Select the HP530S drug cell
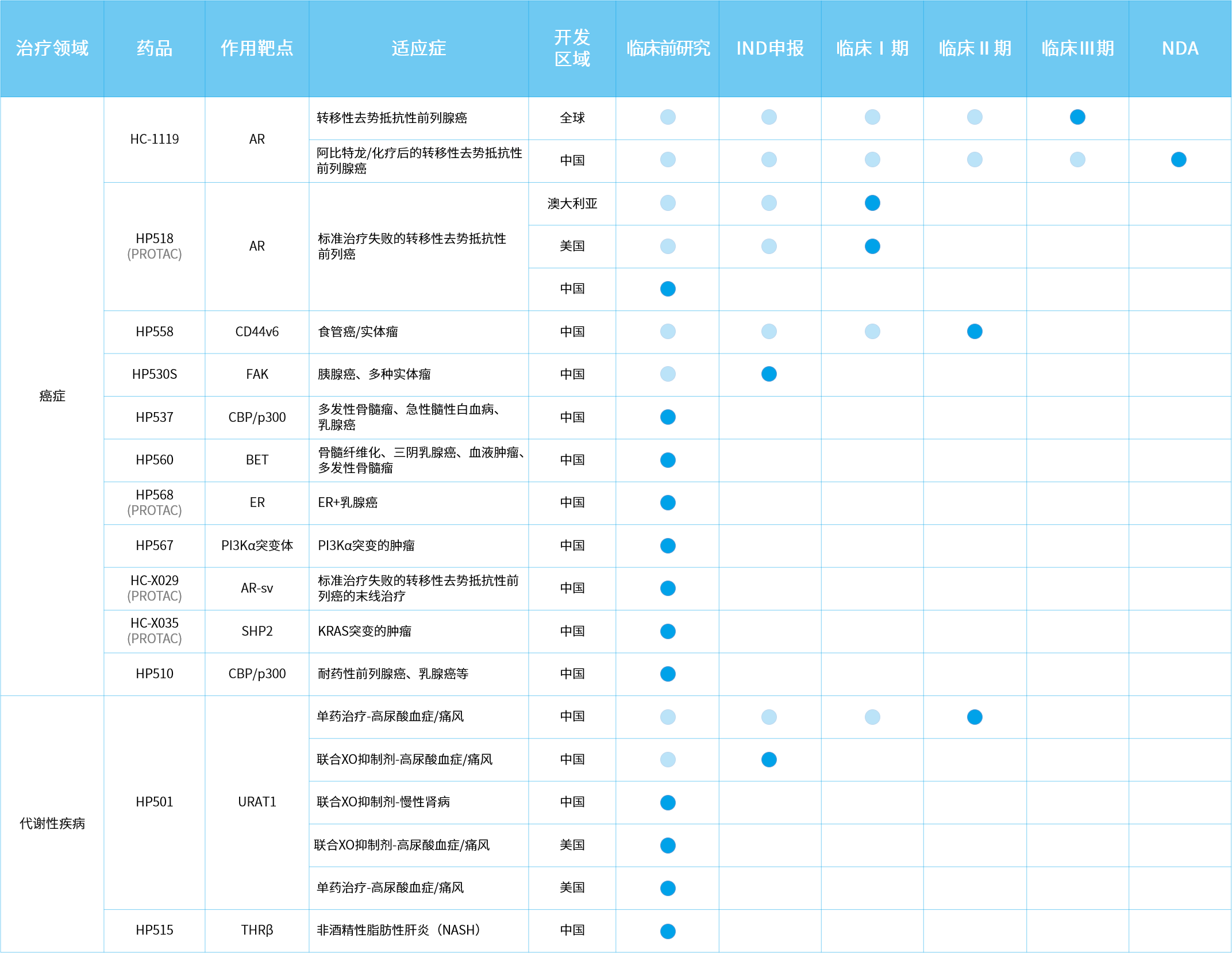The image size is (1232, 953). [x=155, y=374]
